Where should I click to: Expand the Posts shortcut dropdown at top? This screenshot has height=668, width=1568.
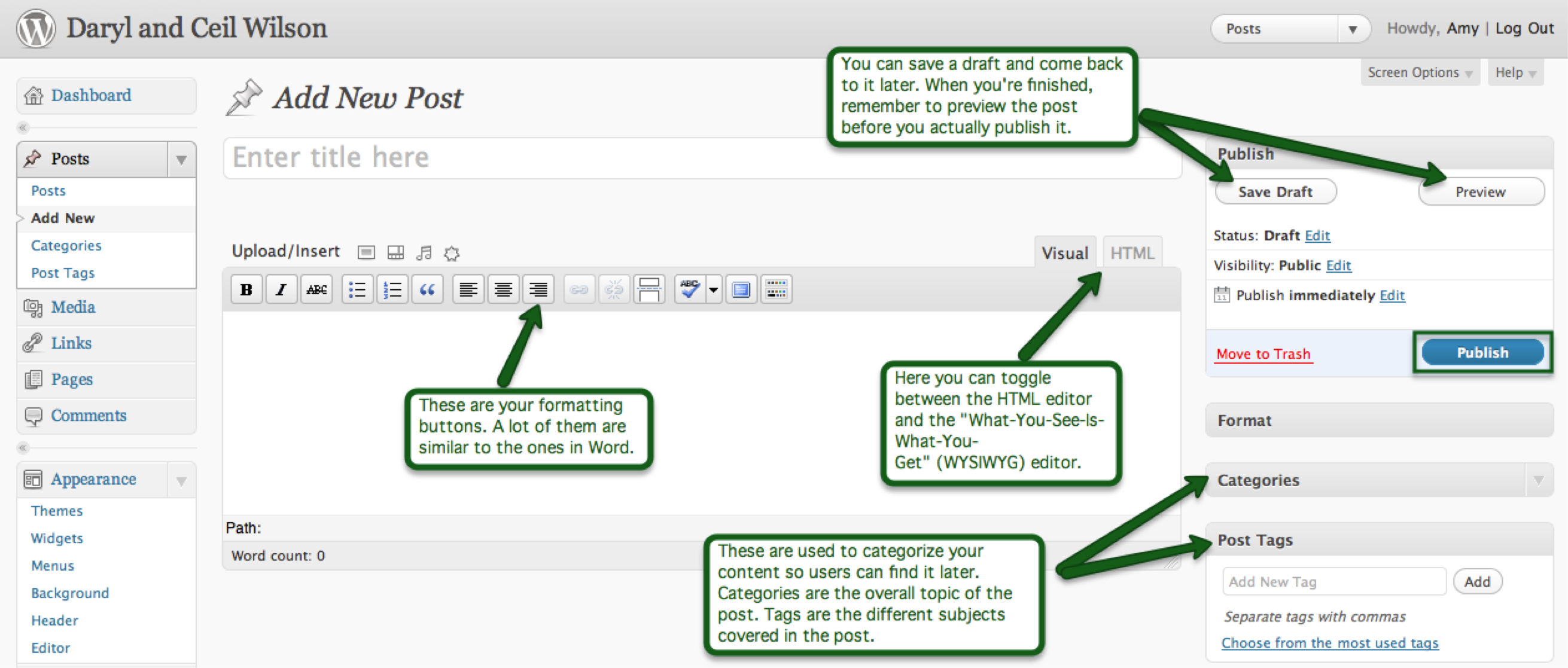(x=1353, y=29)
